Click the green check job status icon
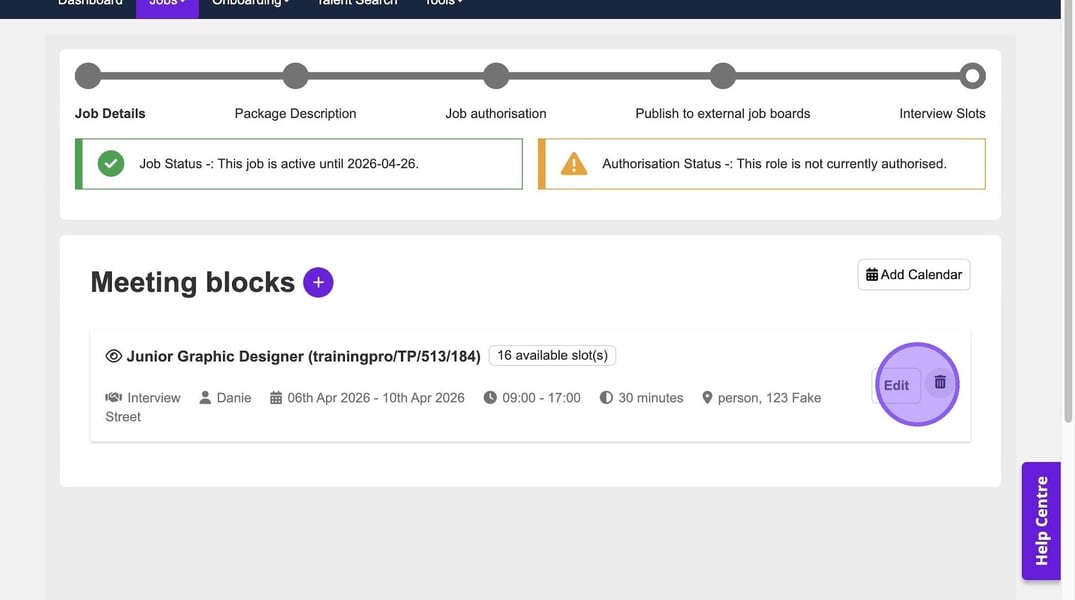The height and width of the screenshot is (600, 1075). (x=111, y=164)
